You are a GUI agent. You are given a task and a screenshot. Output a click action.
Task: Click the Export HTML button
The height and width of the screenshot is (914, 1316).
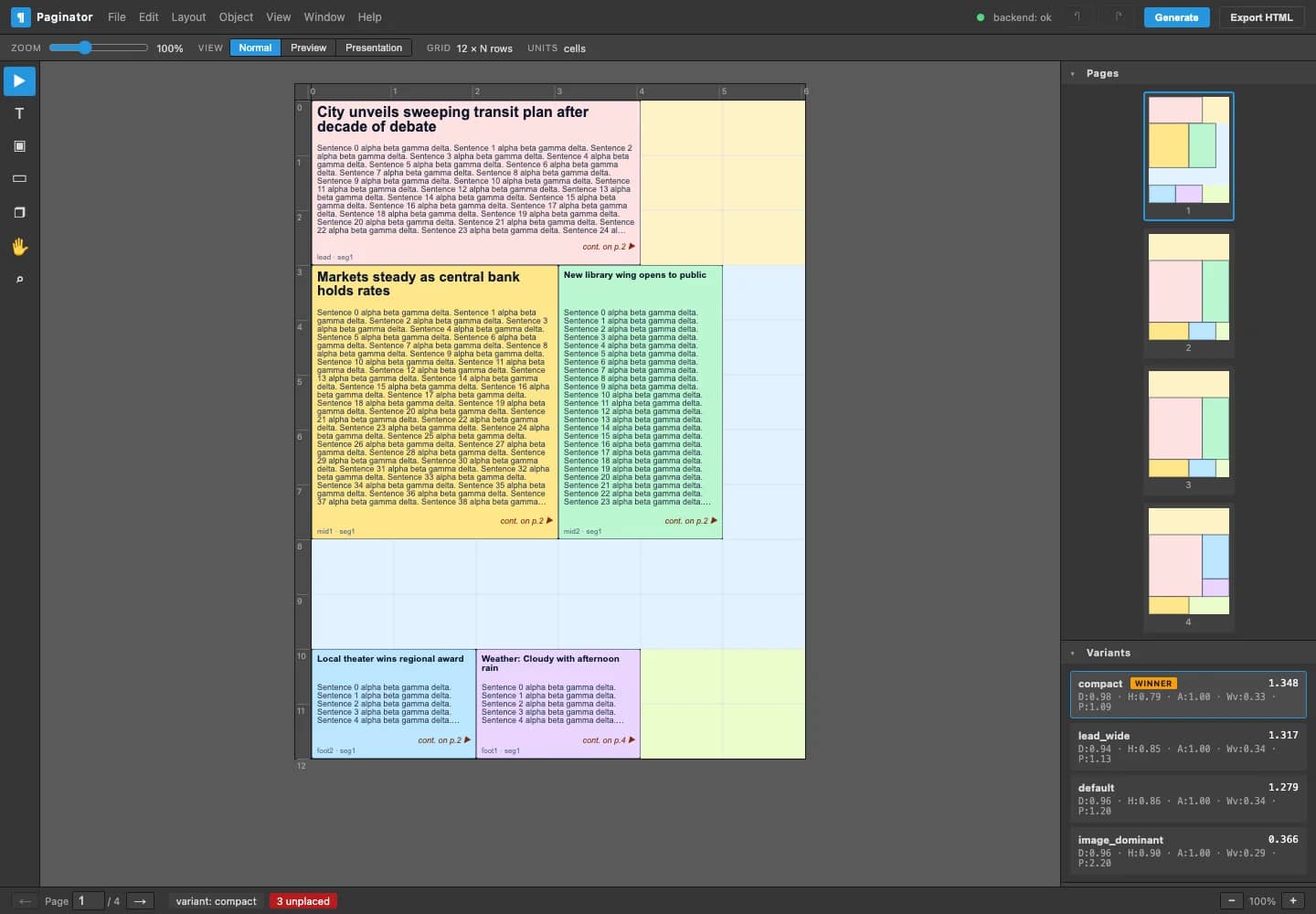1261,17
